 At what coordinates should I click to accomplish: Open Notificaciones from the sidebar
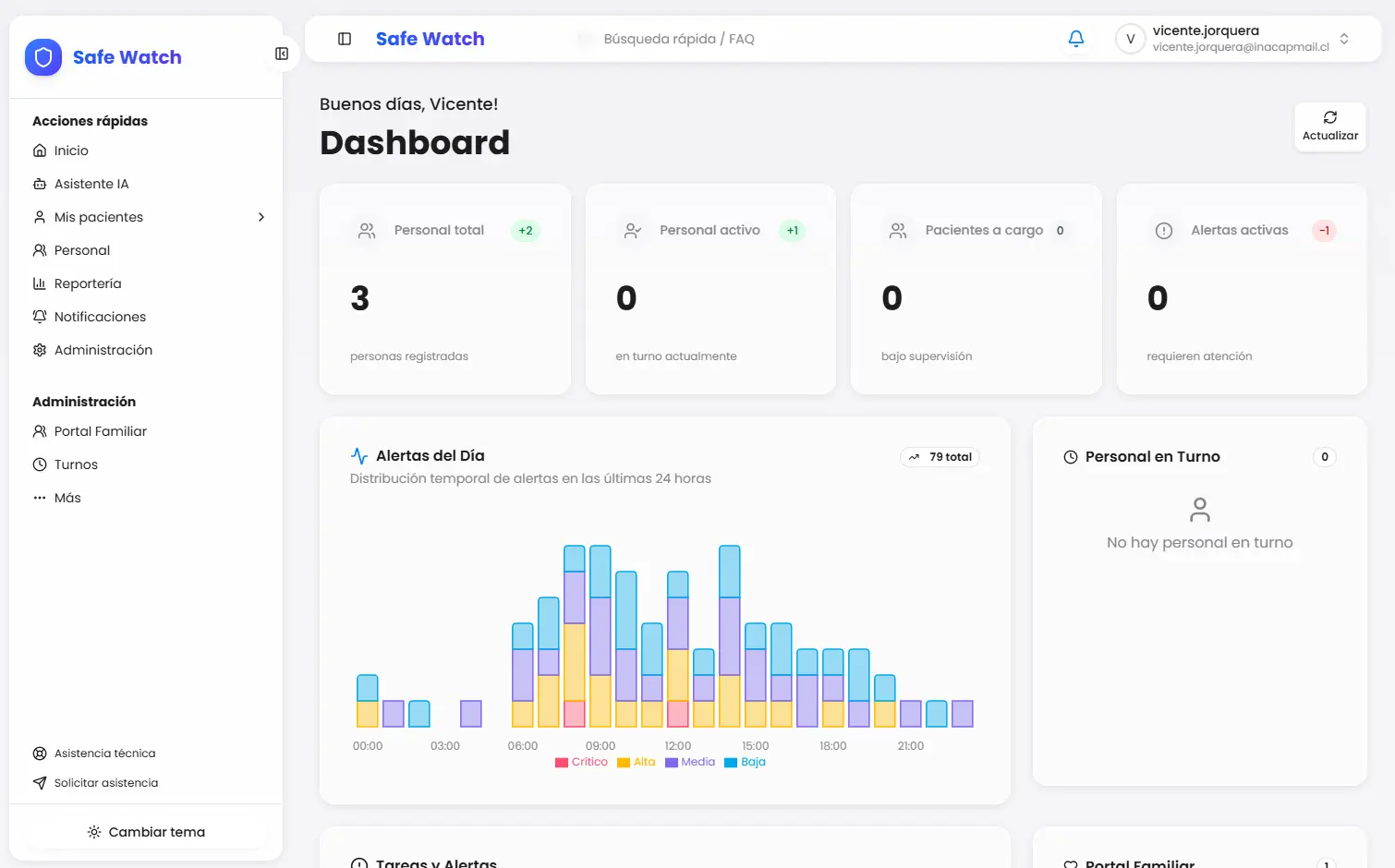(100, 316)
